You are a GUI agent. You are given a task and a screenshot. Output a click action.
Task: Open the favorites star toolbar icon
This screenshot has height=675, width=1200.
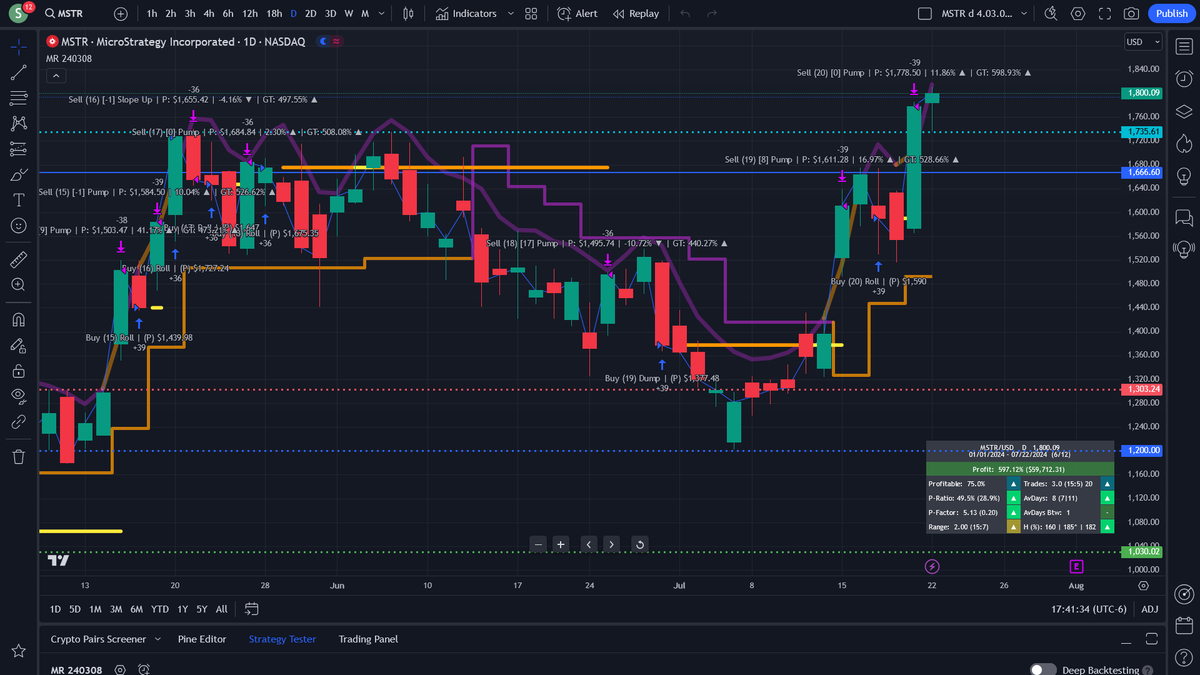pyautogui.click(x=18, y=652)
